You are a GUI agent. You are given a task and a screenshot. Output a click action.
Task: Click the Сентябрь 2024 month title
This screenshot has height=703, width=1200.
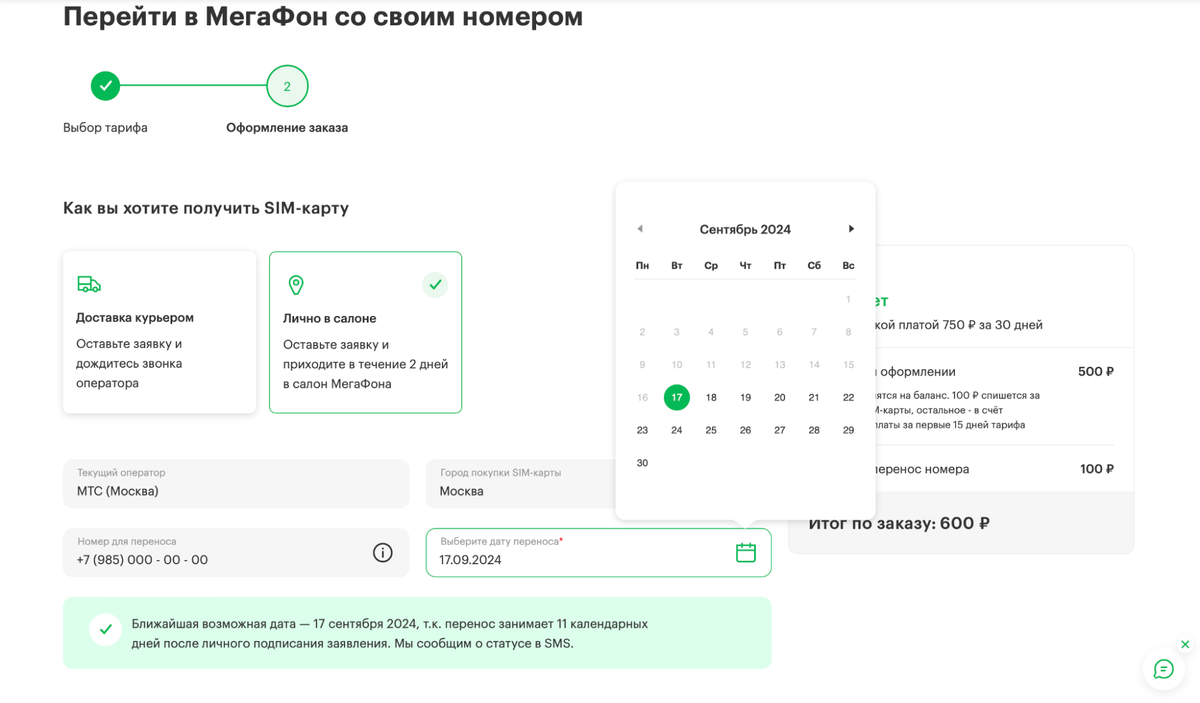click(745, 229)
